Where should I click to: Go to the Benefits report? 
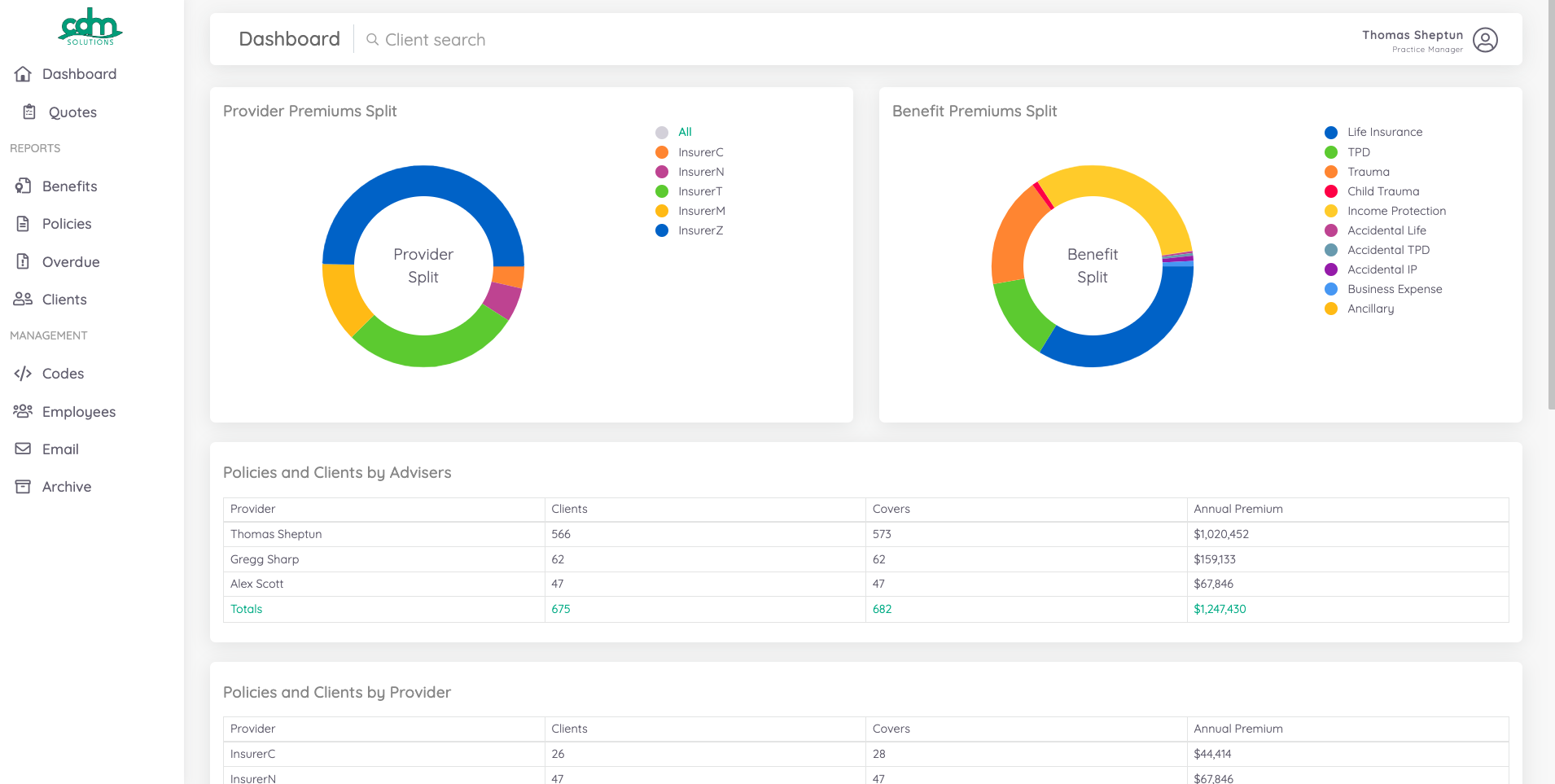pos(69,186)
